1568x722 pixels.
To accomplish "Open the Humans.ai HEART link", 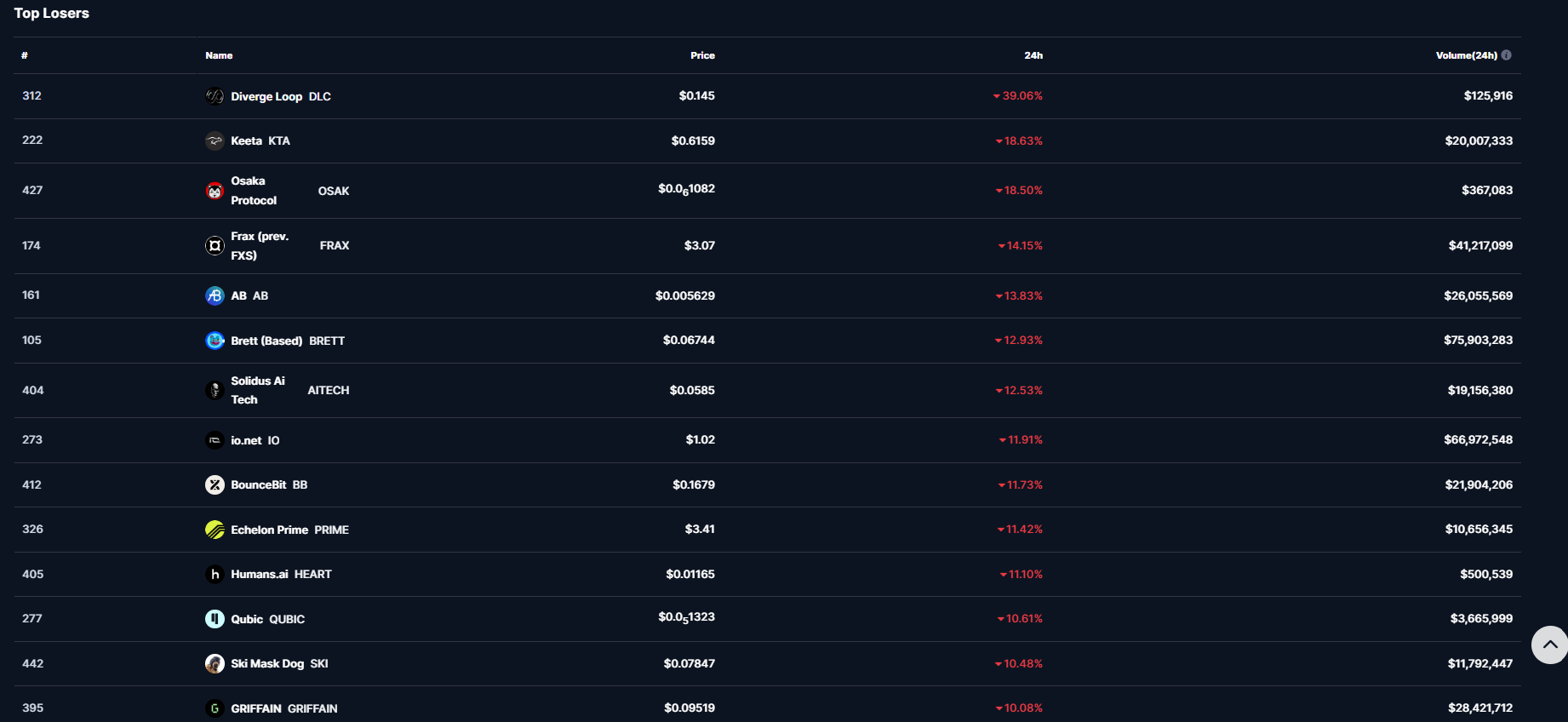I will pyautogui.click(x=280, y=574).
